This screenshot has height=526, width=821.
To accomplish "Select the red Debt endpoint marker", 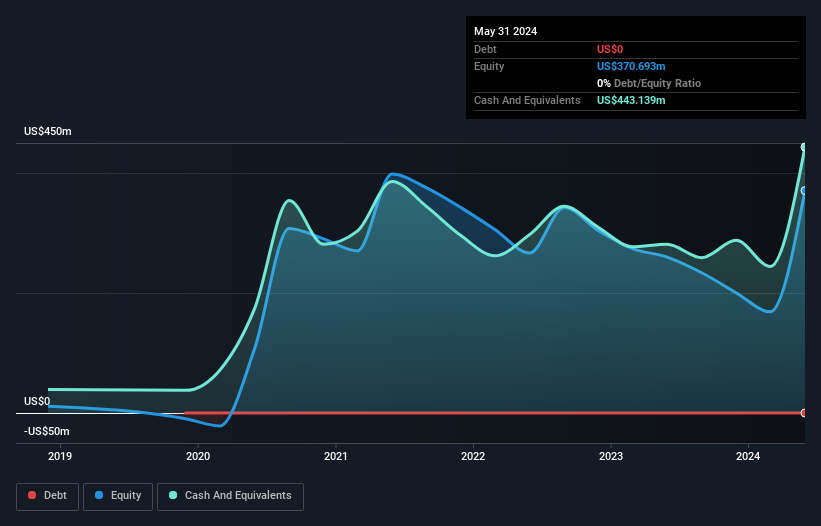I will [804, 413].
